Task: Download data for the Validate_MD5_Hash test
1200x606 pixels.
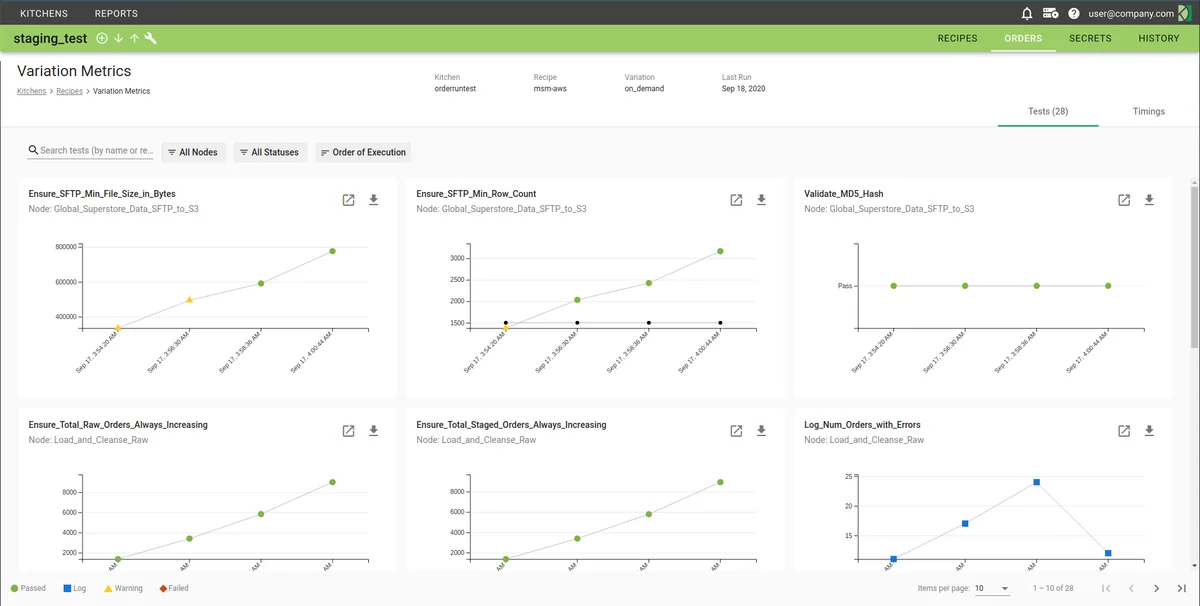Action: click(1148, 199)
